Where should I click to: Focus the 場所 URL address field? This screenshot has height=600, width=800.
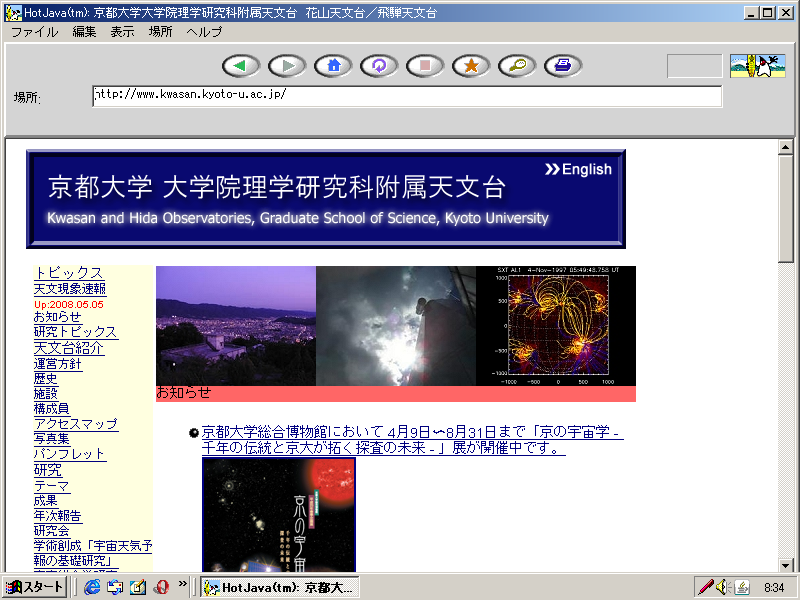coord(407,96)
